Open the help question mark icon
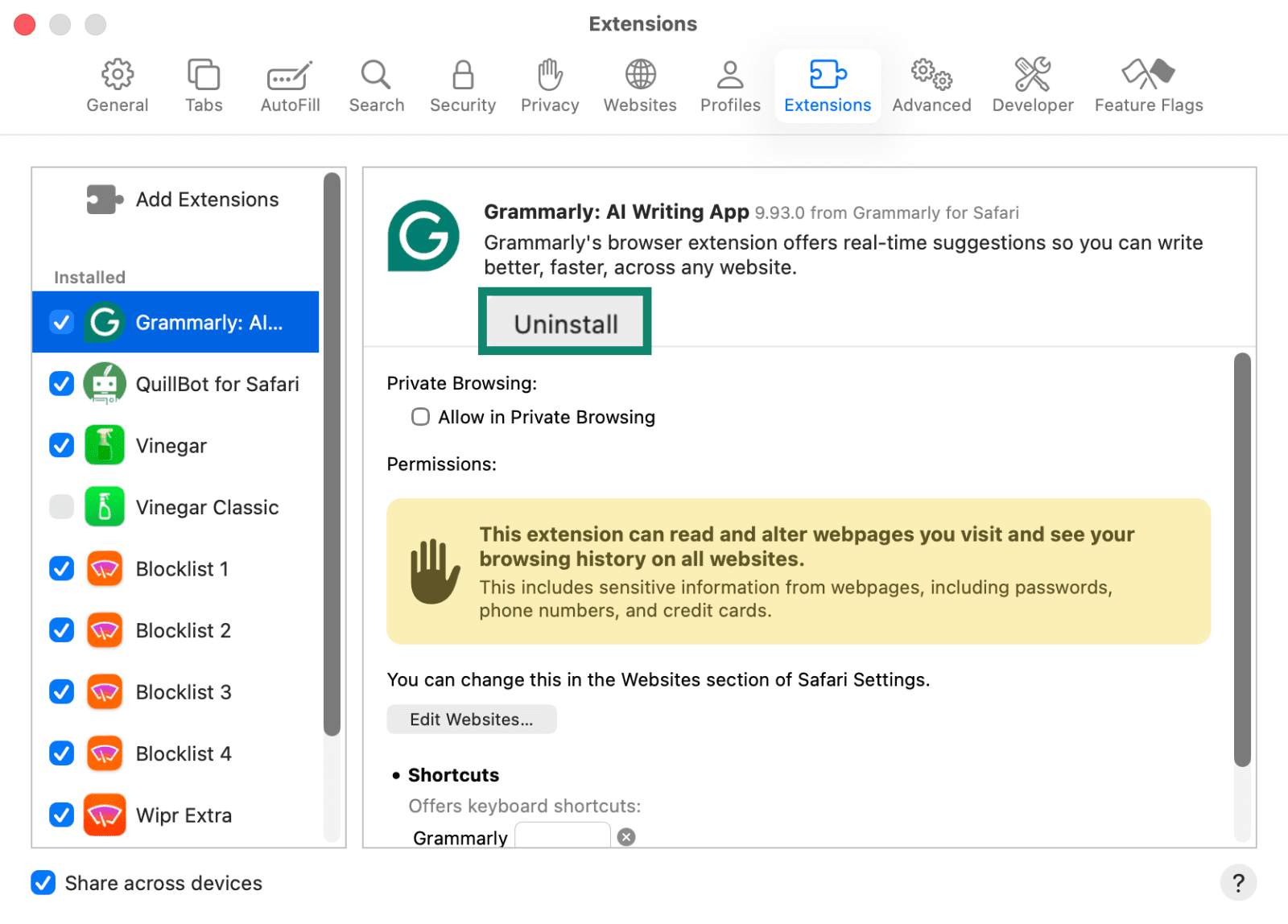 [1238, 883]
